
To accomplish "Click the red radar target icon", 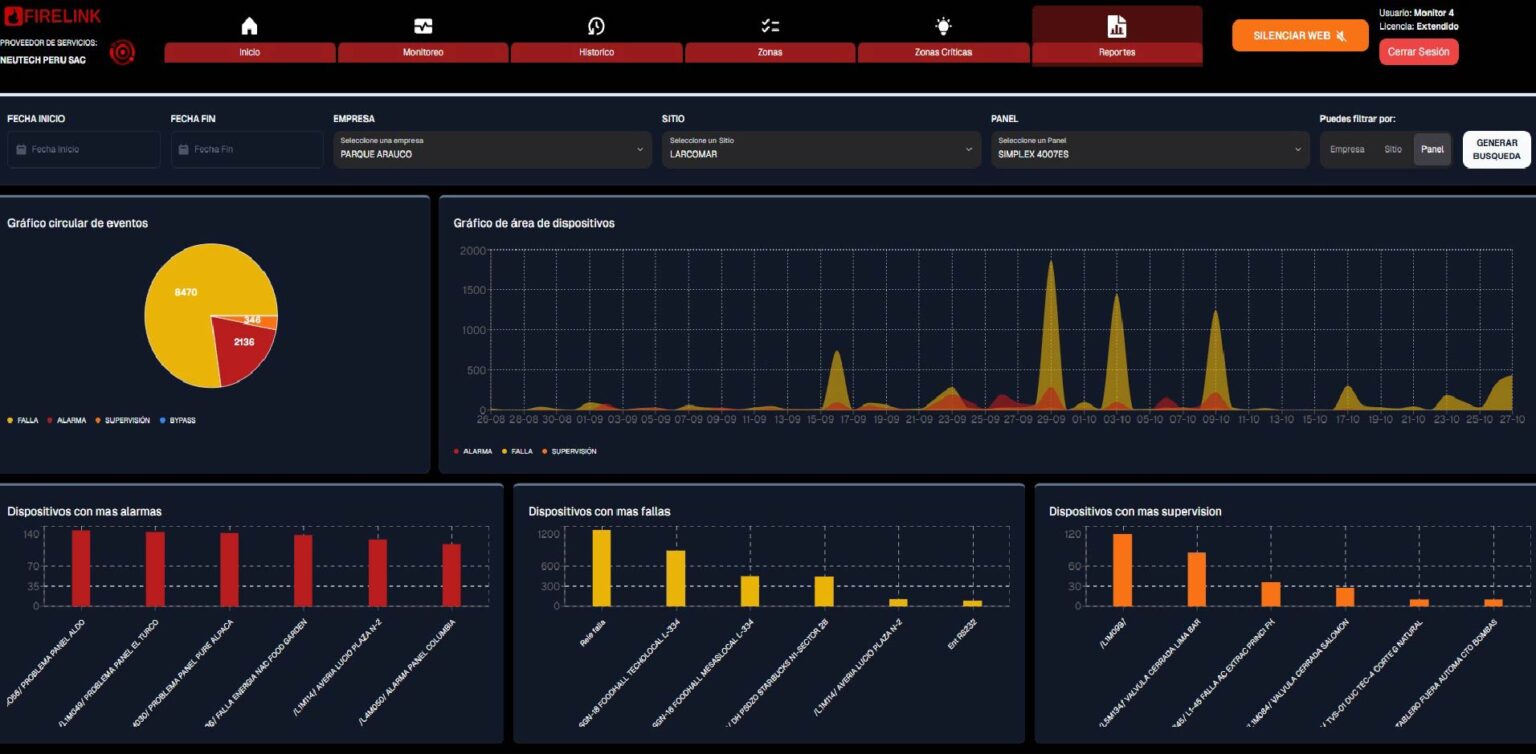I will [122, 52].
